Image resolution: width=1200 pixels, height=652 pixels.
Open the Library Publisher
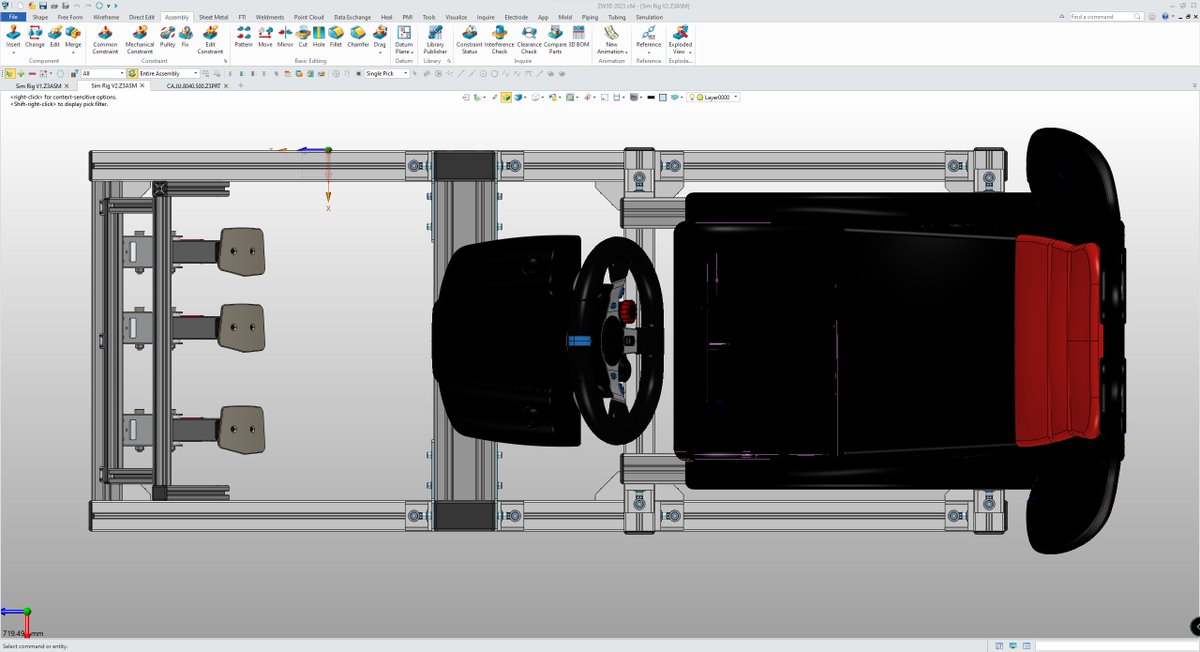coord(435,39)
